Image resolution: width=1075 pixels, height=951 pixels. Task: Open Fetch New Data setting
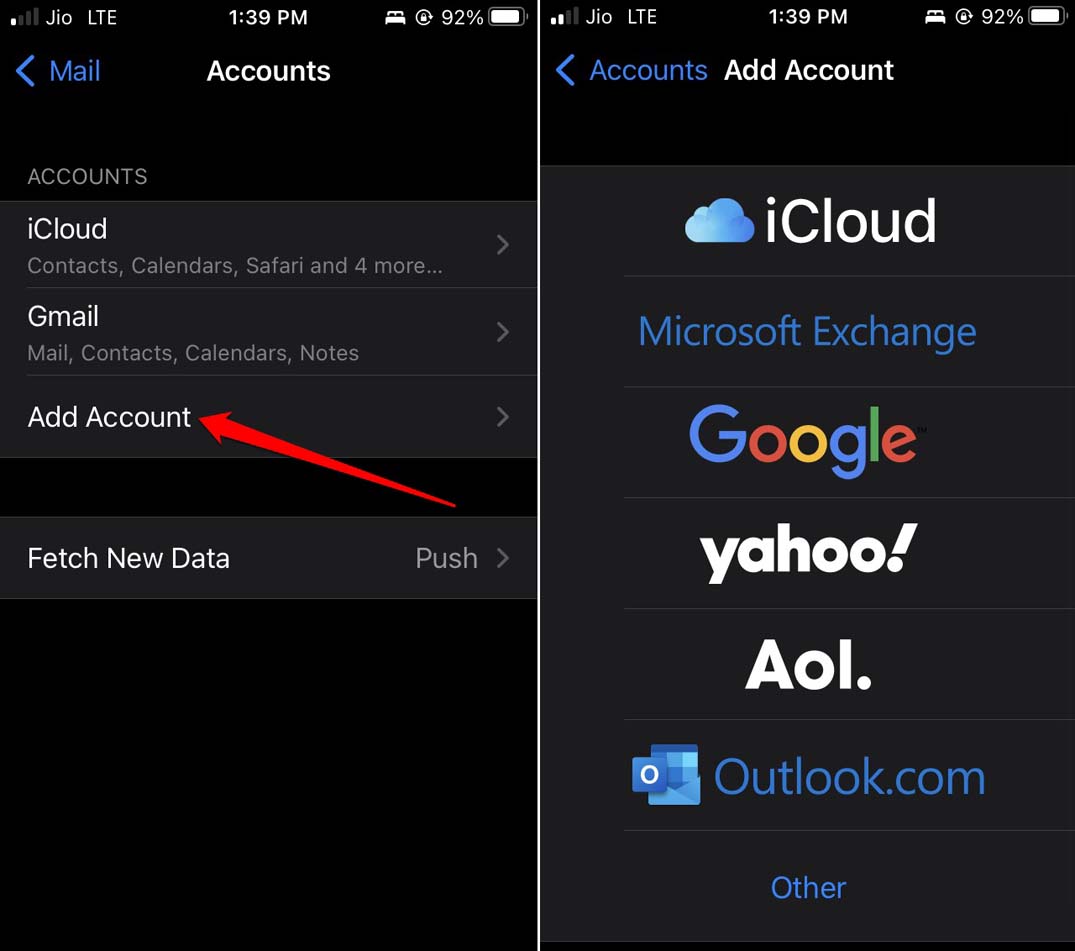coord(268,558)
